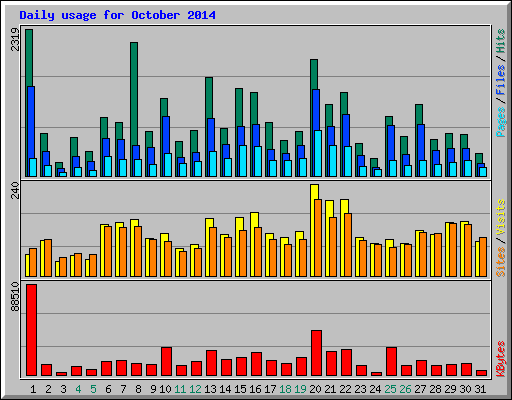The width and height of the screenshot is (512, 400).
Task: Click the day "1" label on the x-axis
Action: pyautogui.click(x=33, y=389)
